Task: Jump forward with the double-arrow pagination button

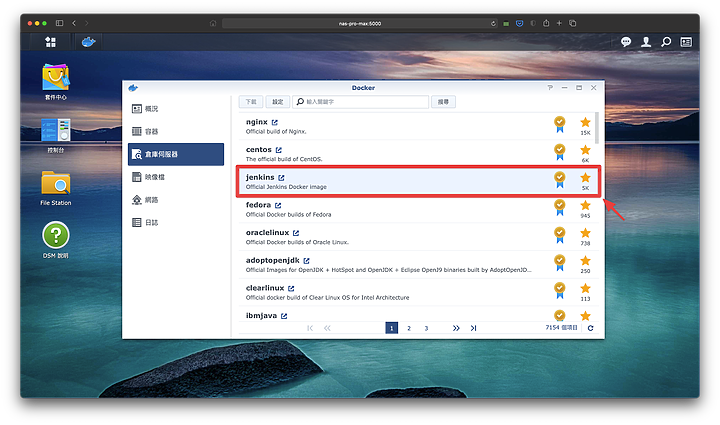Action: pyautogui.click(x=456, y=328)
